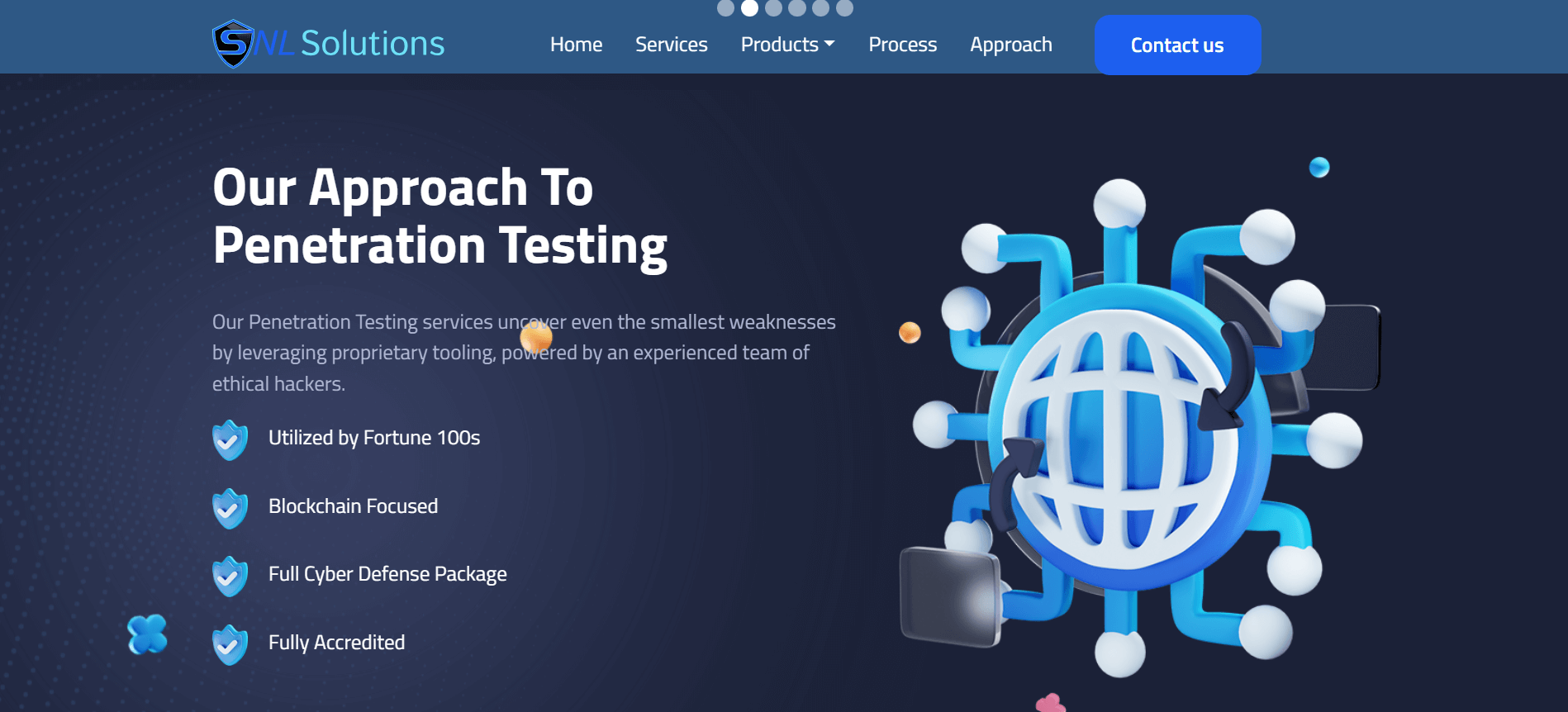Click the SNL shield logo icon

(233, 43)
